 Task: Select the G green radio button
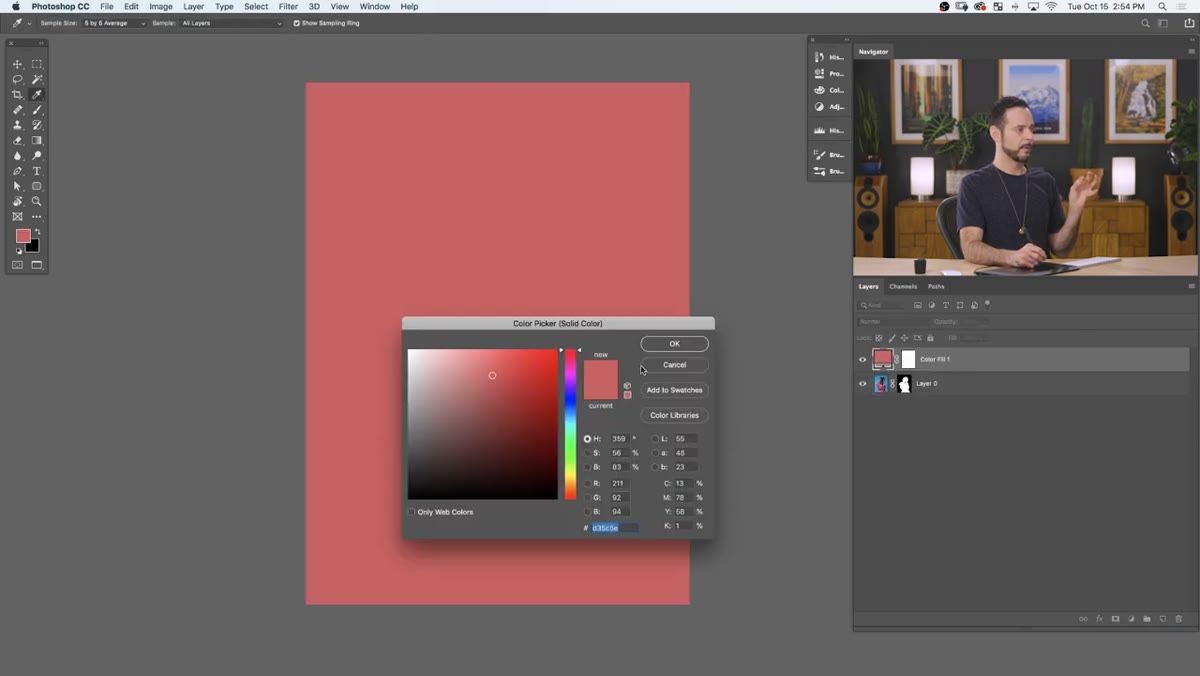point(587,497)
